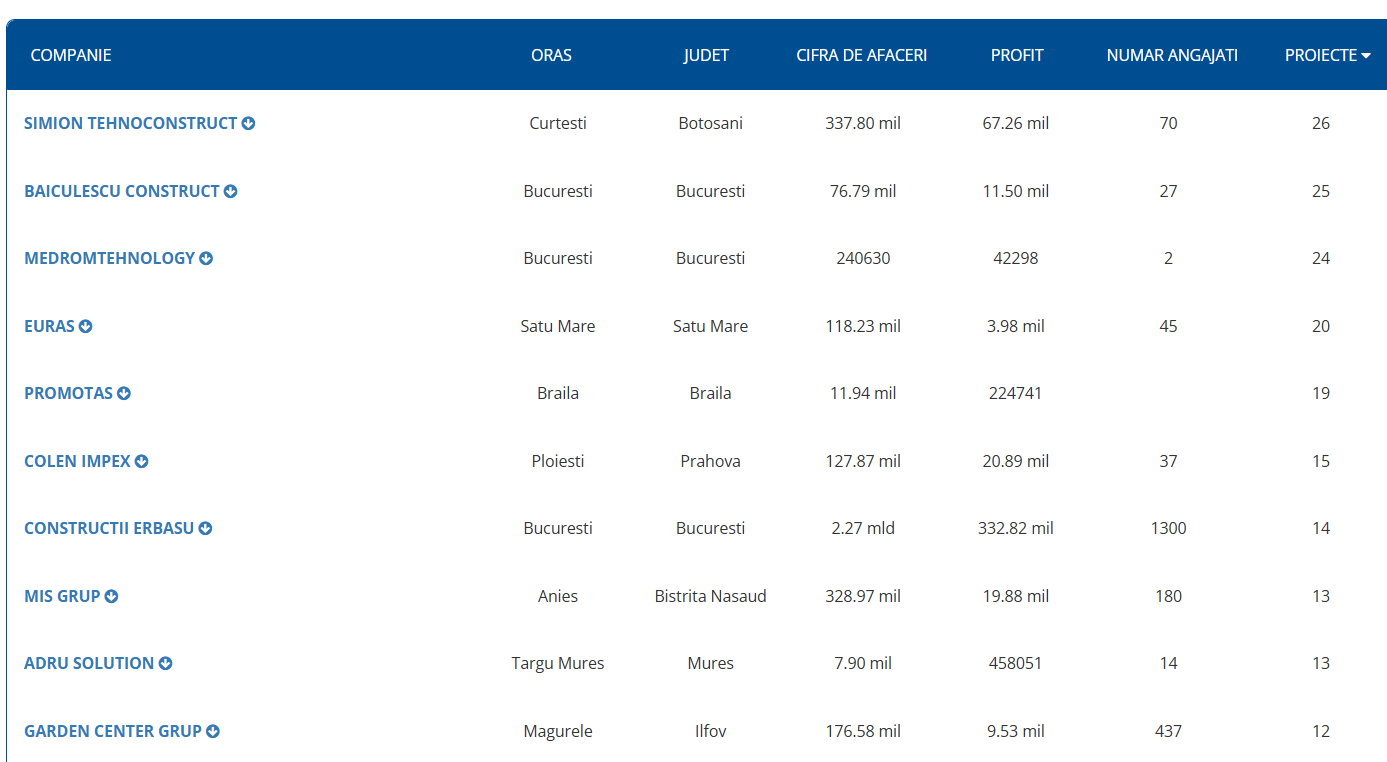
Task: Sort by NUMAR ANGAJATI column header
Action: (x=1171, y=55)
